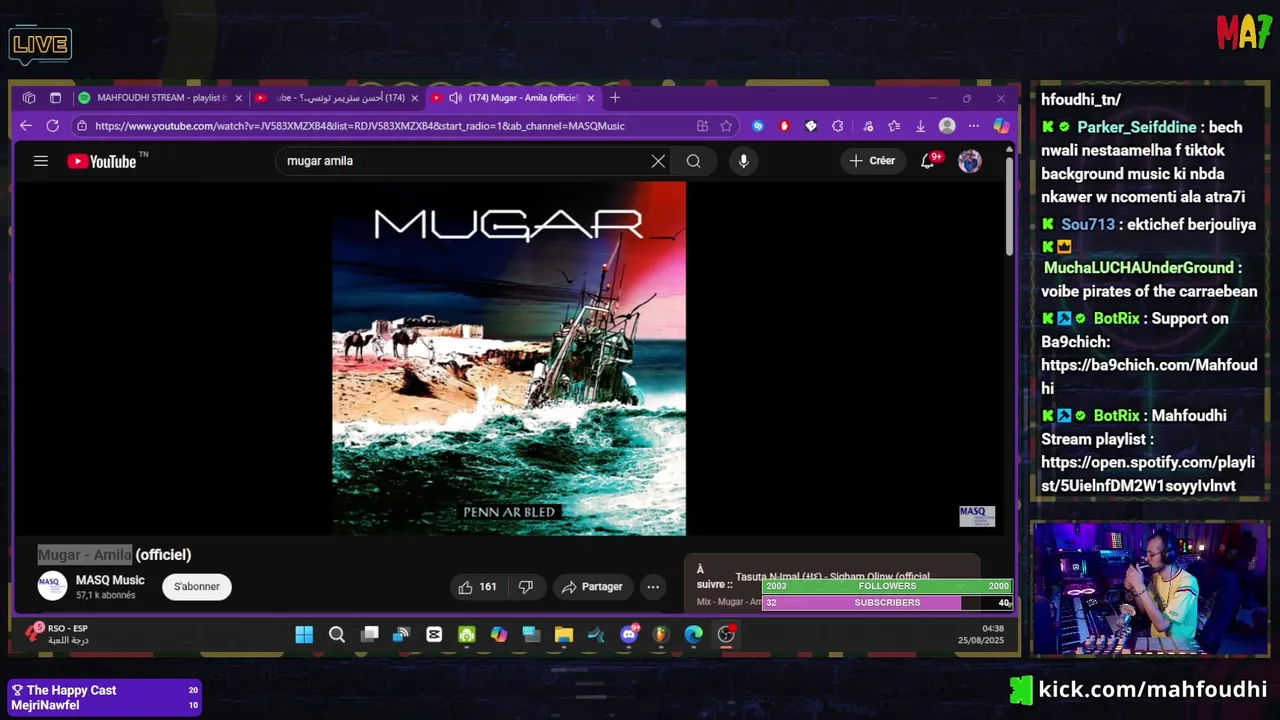1280x720 pixels.
Task: Open File Explorer from the taskbar
Action: click(x=564, y=634)
